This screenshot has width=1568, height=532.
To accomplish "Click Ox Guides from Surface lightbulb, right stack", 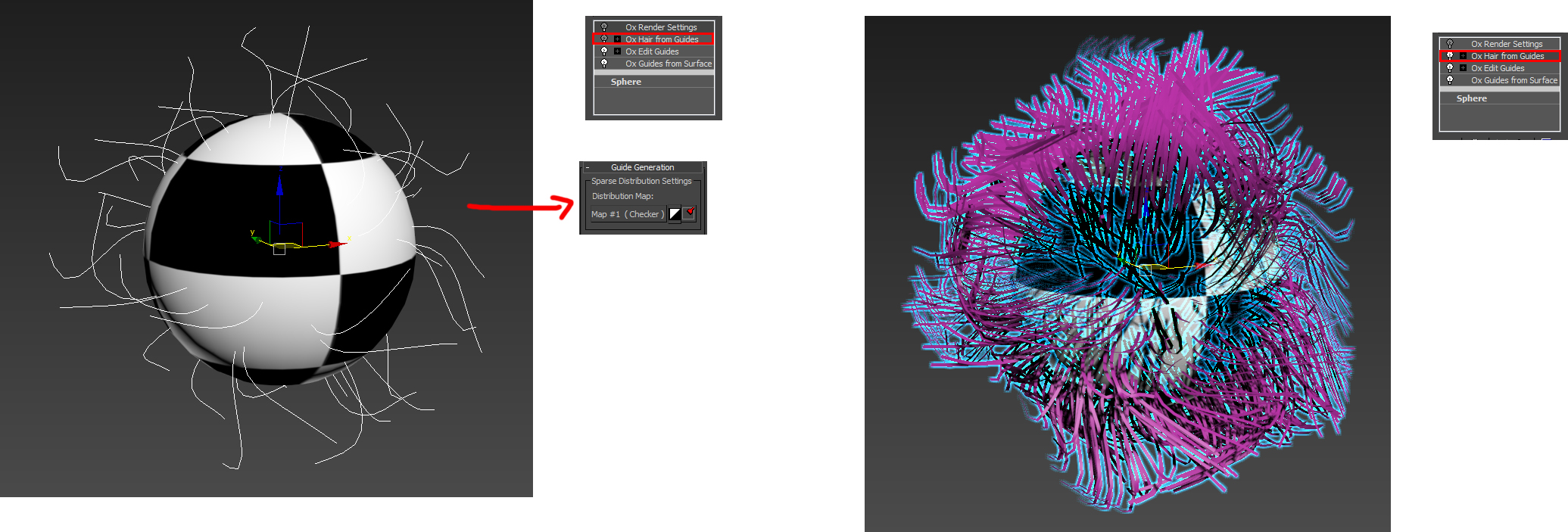I will pos(1450,80).
